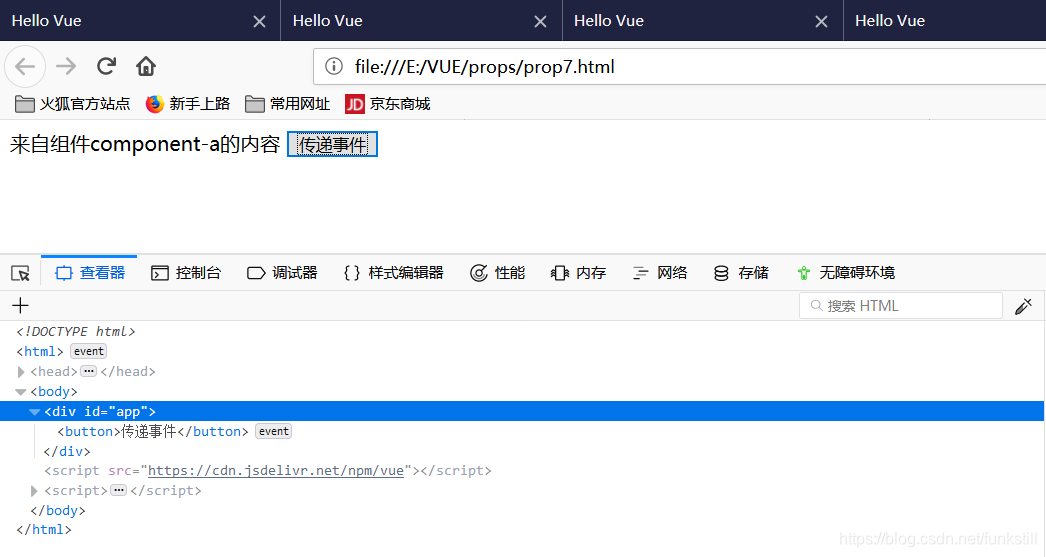
Task: Switch to the first Hello Vue tab
Action: click(140, 21)
